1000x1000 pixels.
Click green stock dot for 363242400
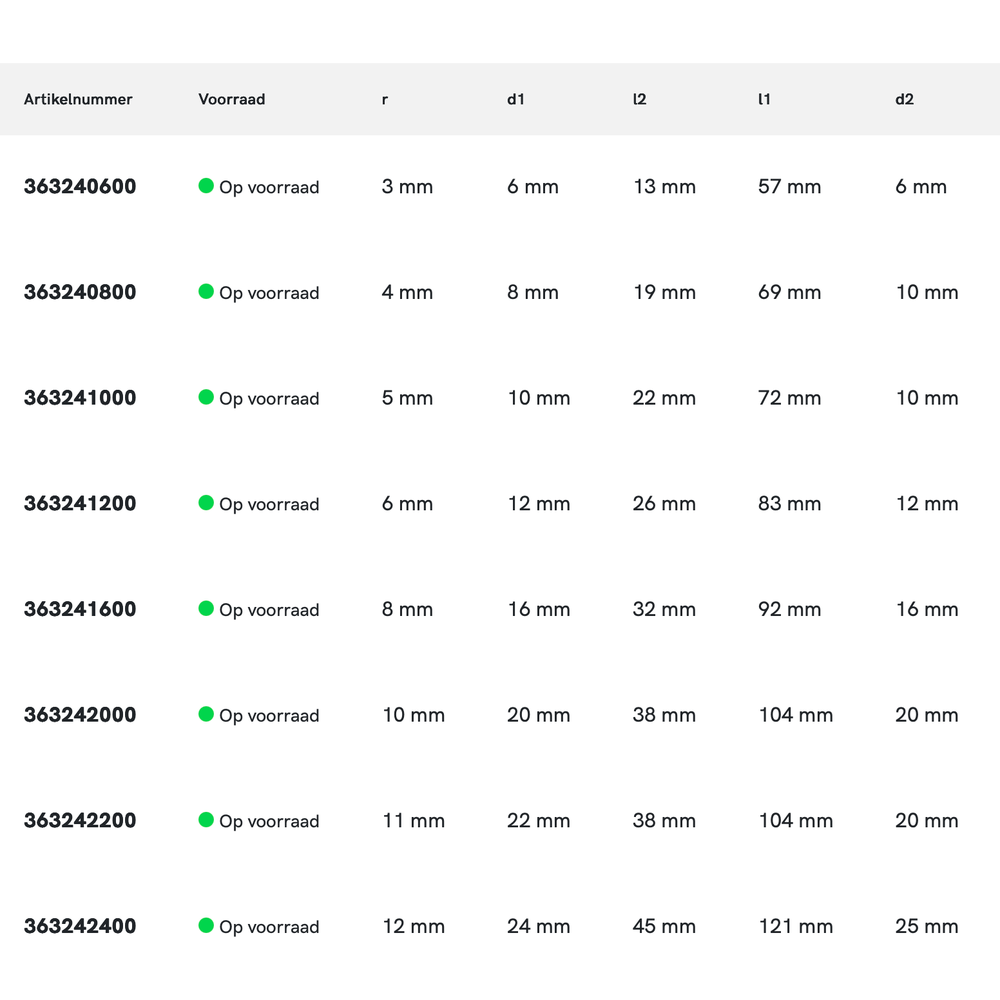coord(206,926)
